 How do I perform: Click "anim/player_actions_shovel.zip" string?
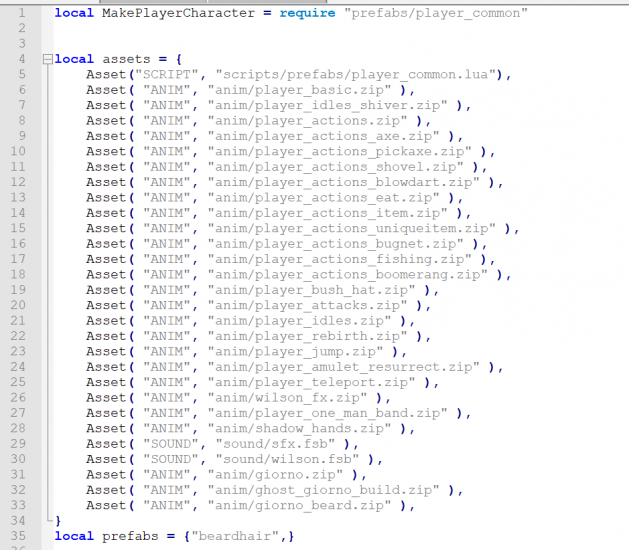[x=335, y=167]
